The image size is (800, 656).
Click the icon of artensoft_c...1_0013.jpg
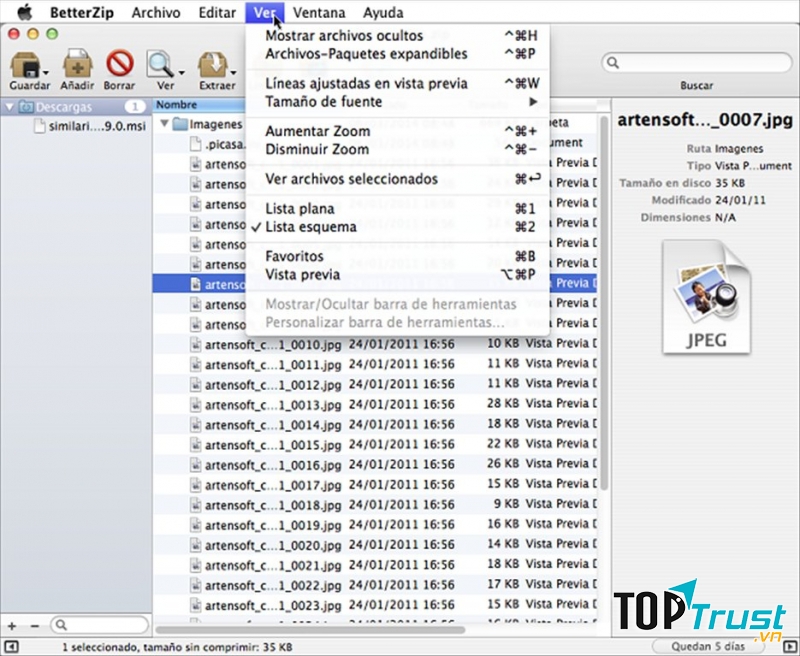[195, 405]
